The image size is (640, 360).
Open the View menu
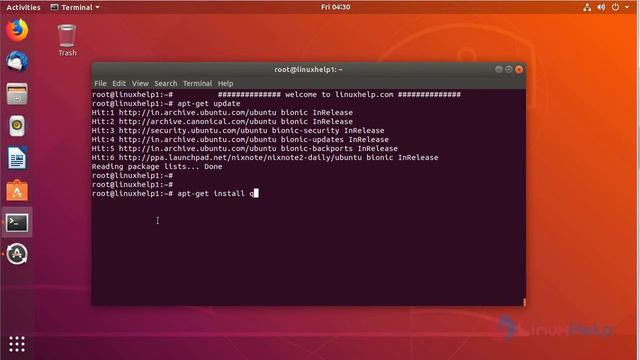point(140,83)
